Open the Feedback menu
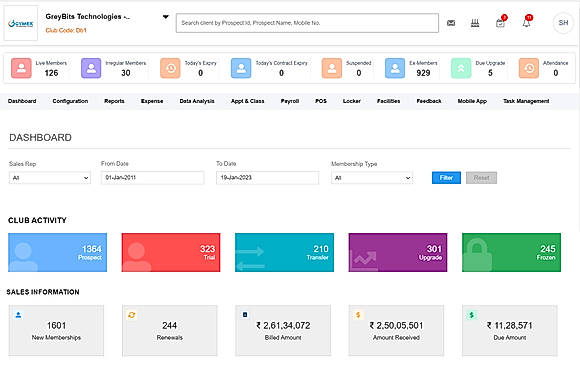The width and height of the screenshot is (580, 368). (x=429, y=101)
